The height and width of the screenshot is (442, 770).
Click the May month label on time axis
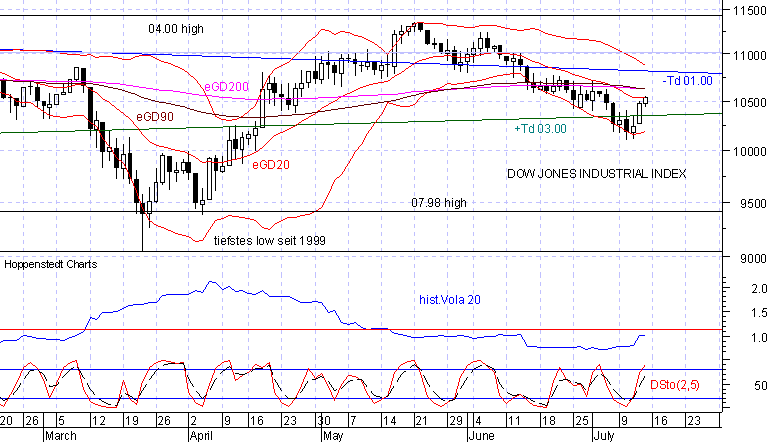(x=333, y=436)
